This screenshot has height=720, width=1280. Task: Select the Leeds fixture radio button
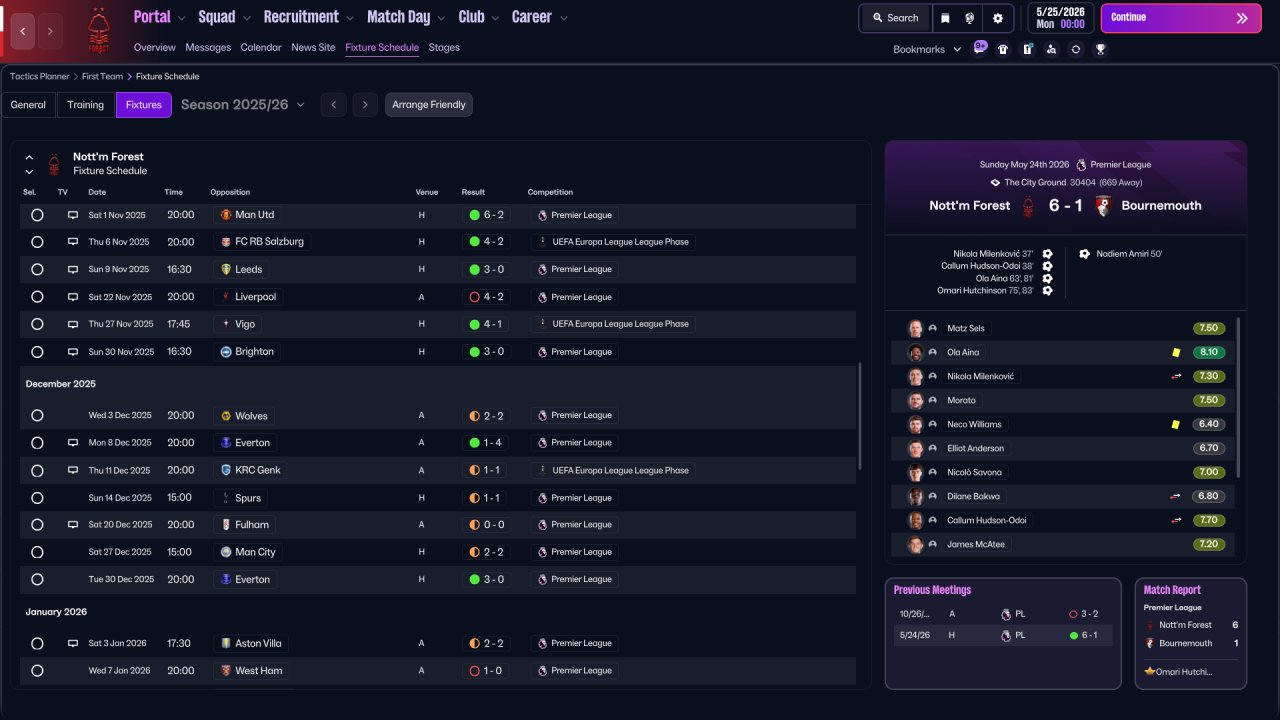tap(37, 269)
